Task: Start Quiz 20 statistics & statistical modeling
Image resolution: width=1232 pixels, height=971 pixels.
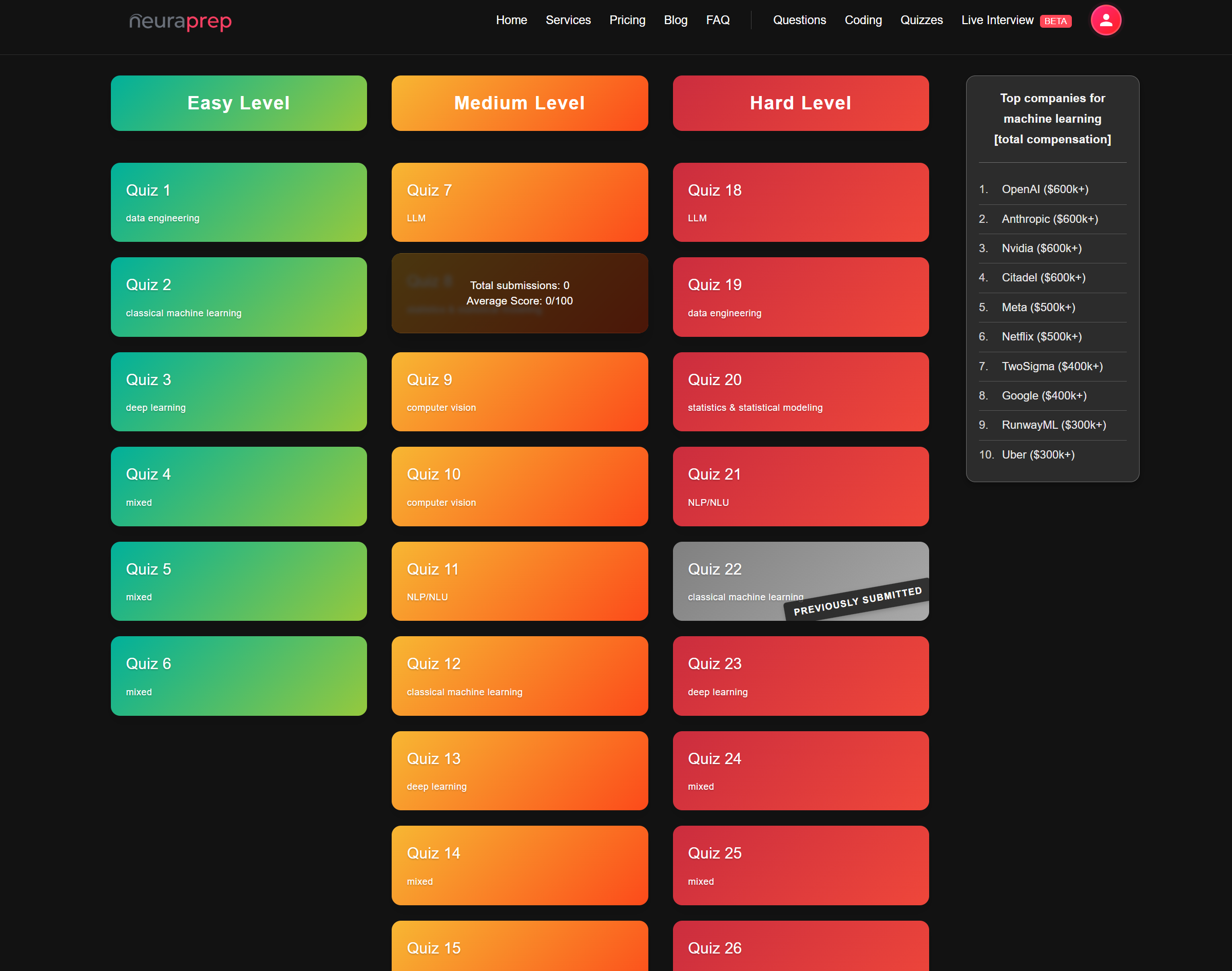Action: [800, 392]
